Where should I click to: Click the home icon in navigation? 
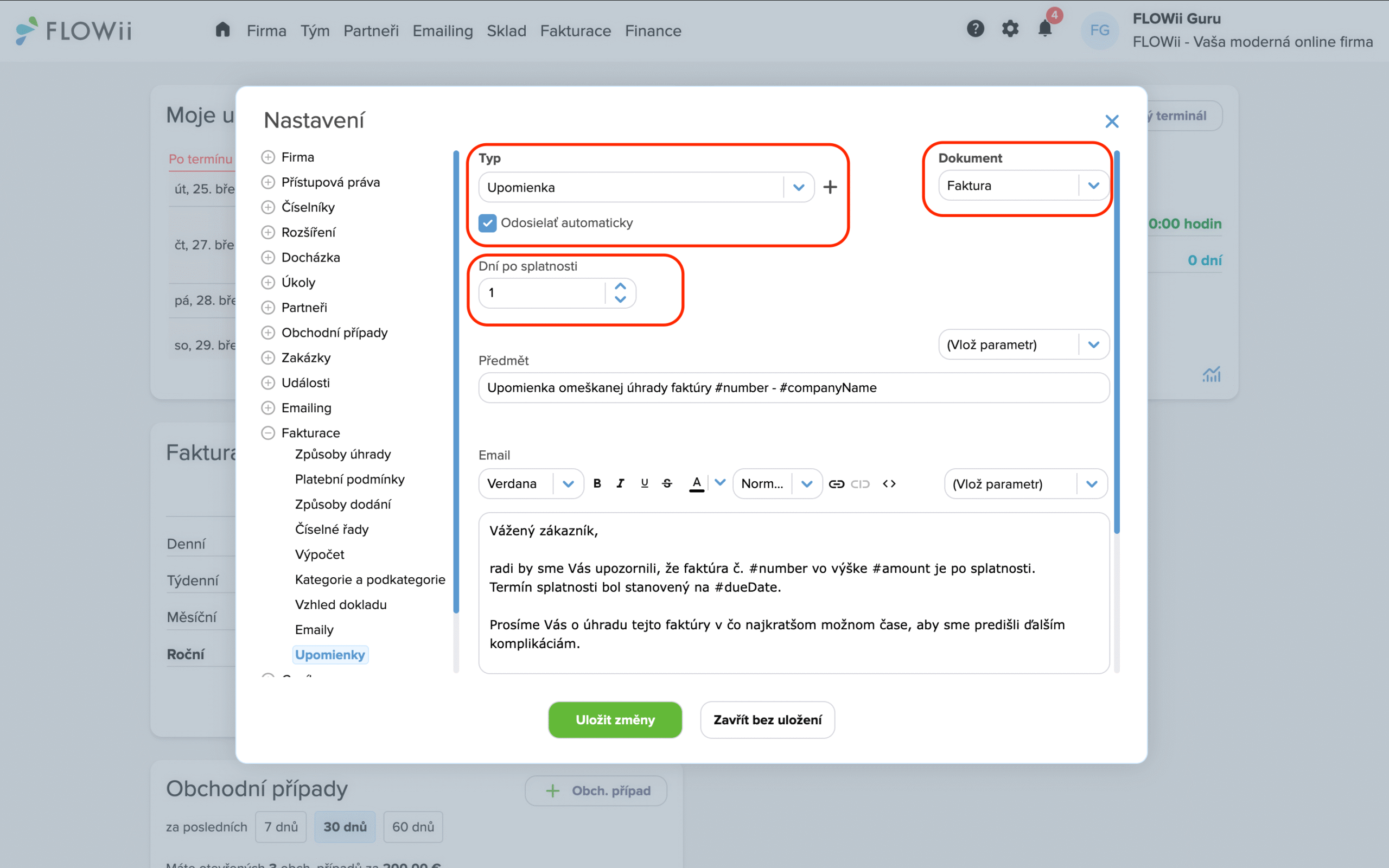pyautogui.click(x=222, y=30)
